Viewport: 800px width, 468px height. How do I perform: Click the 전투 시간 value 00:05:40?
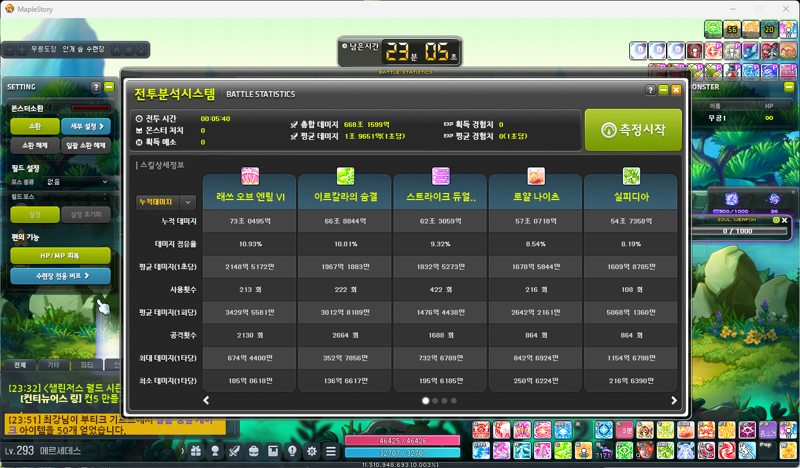(215, 118)
